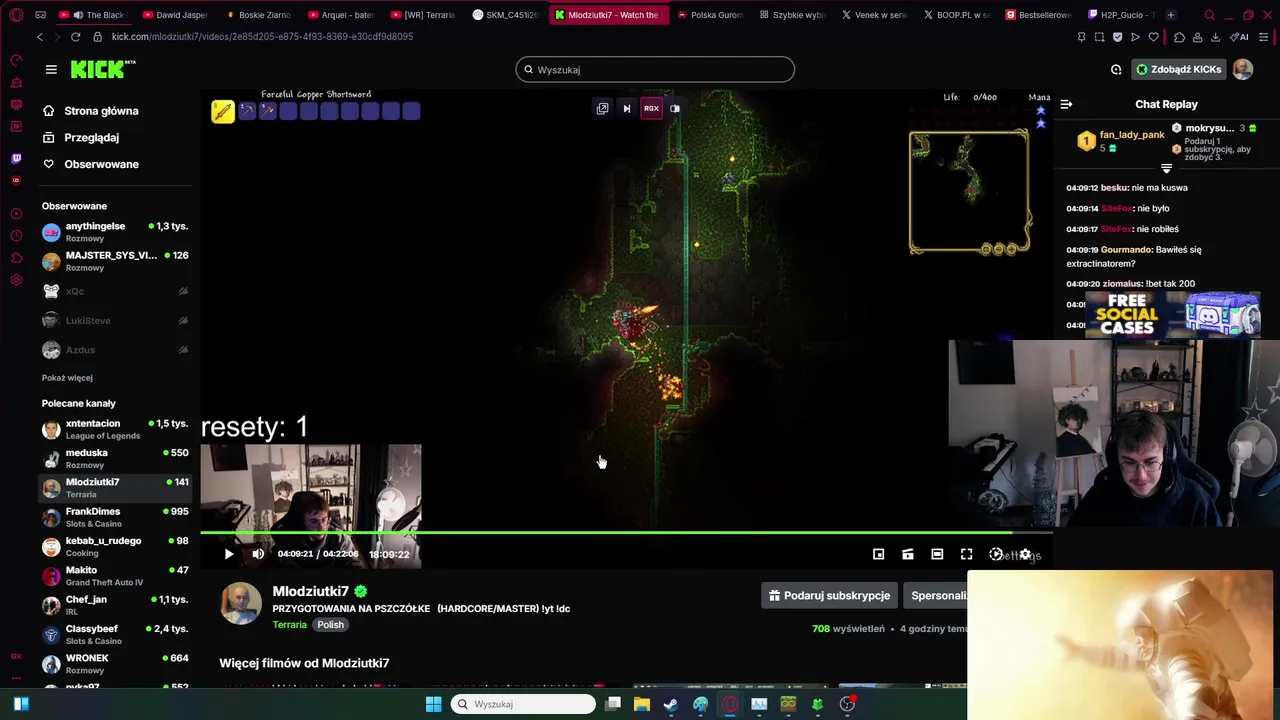This screenshot has height=720, width=1280.
Task: Click Windows taskbar Wyszukaj search box
Action: [523, 704]
